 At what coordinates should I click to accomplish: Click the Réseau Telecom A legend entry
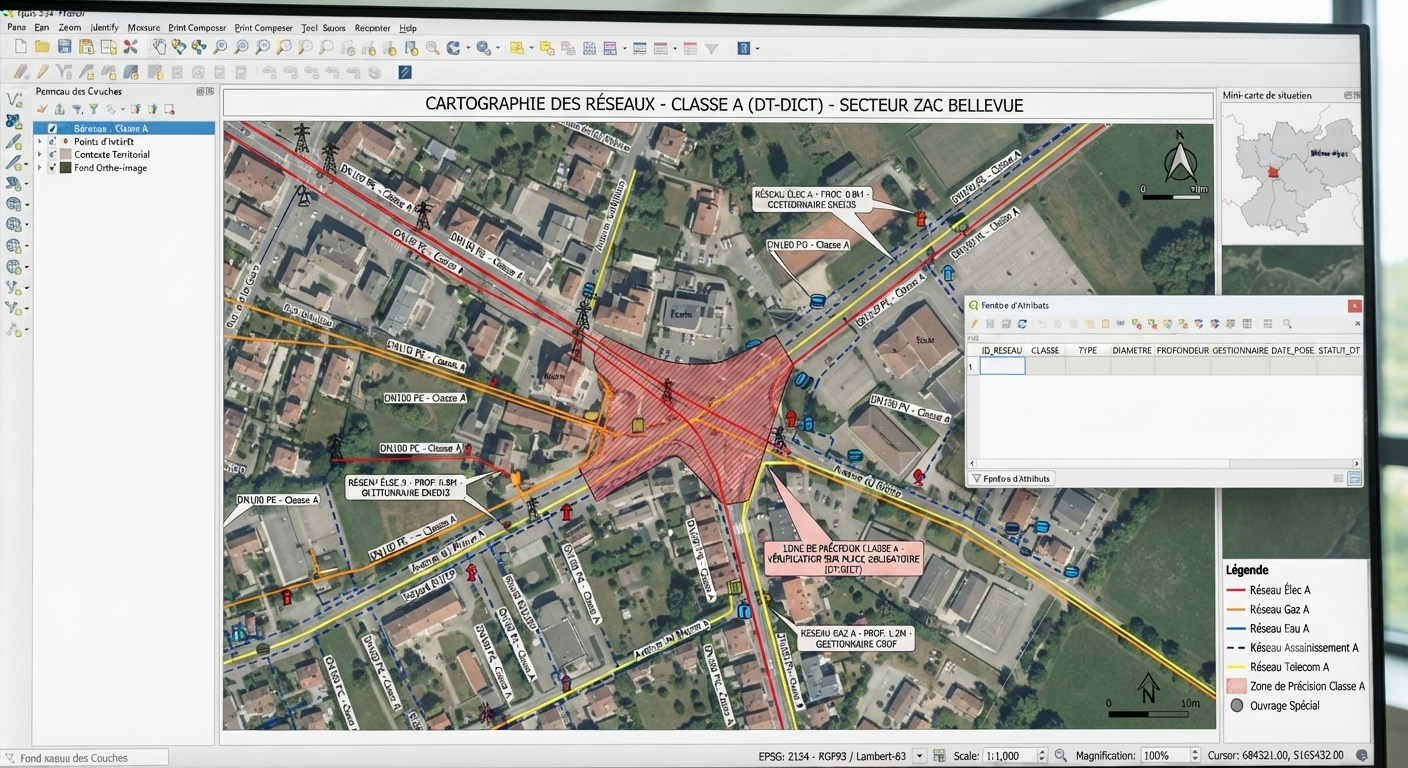[1289, 667]
